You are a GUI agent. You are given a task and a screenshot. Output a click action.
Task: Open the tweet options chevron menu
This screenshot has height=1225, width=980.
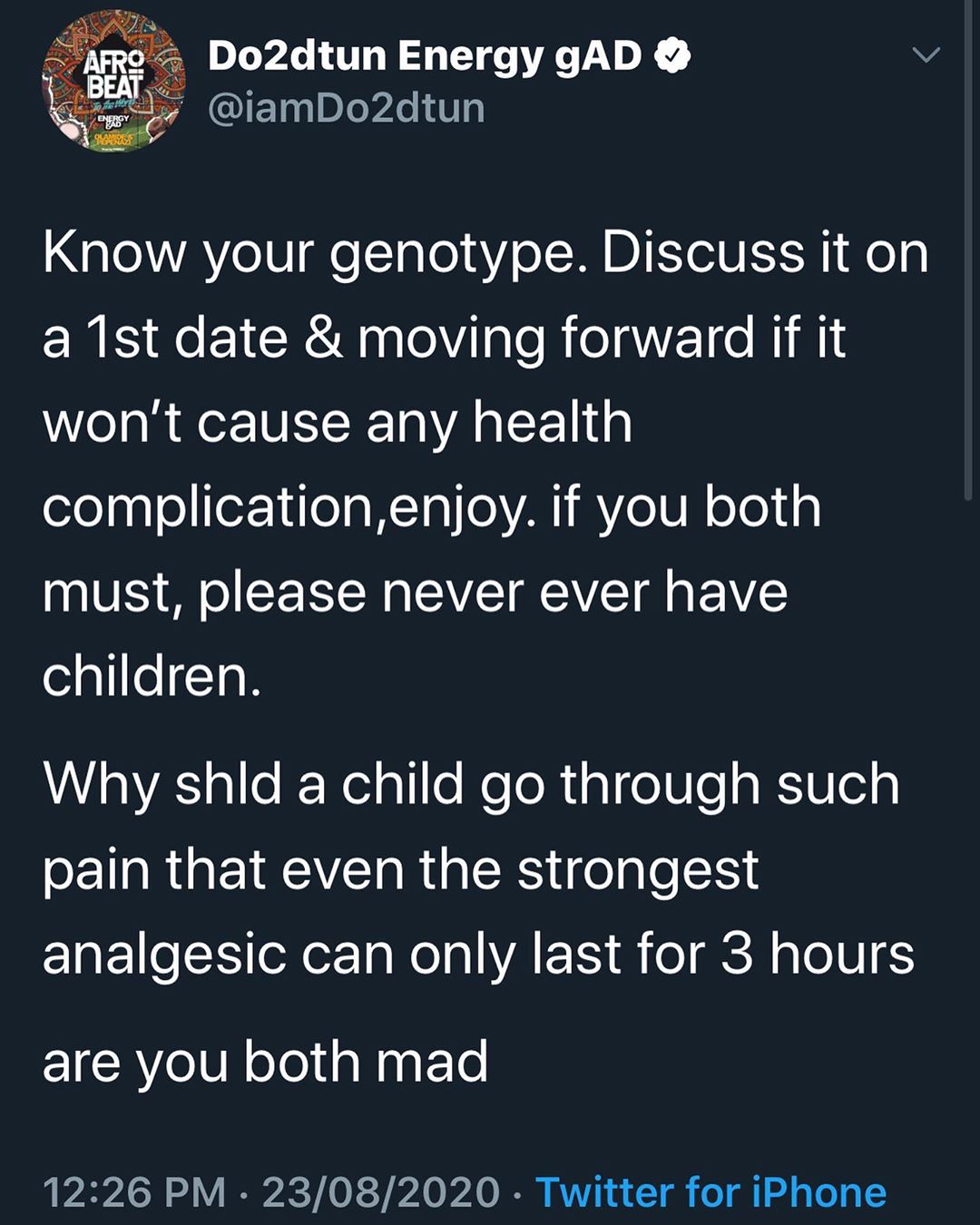926,56
